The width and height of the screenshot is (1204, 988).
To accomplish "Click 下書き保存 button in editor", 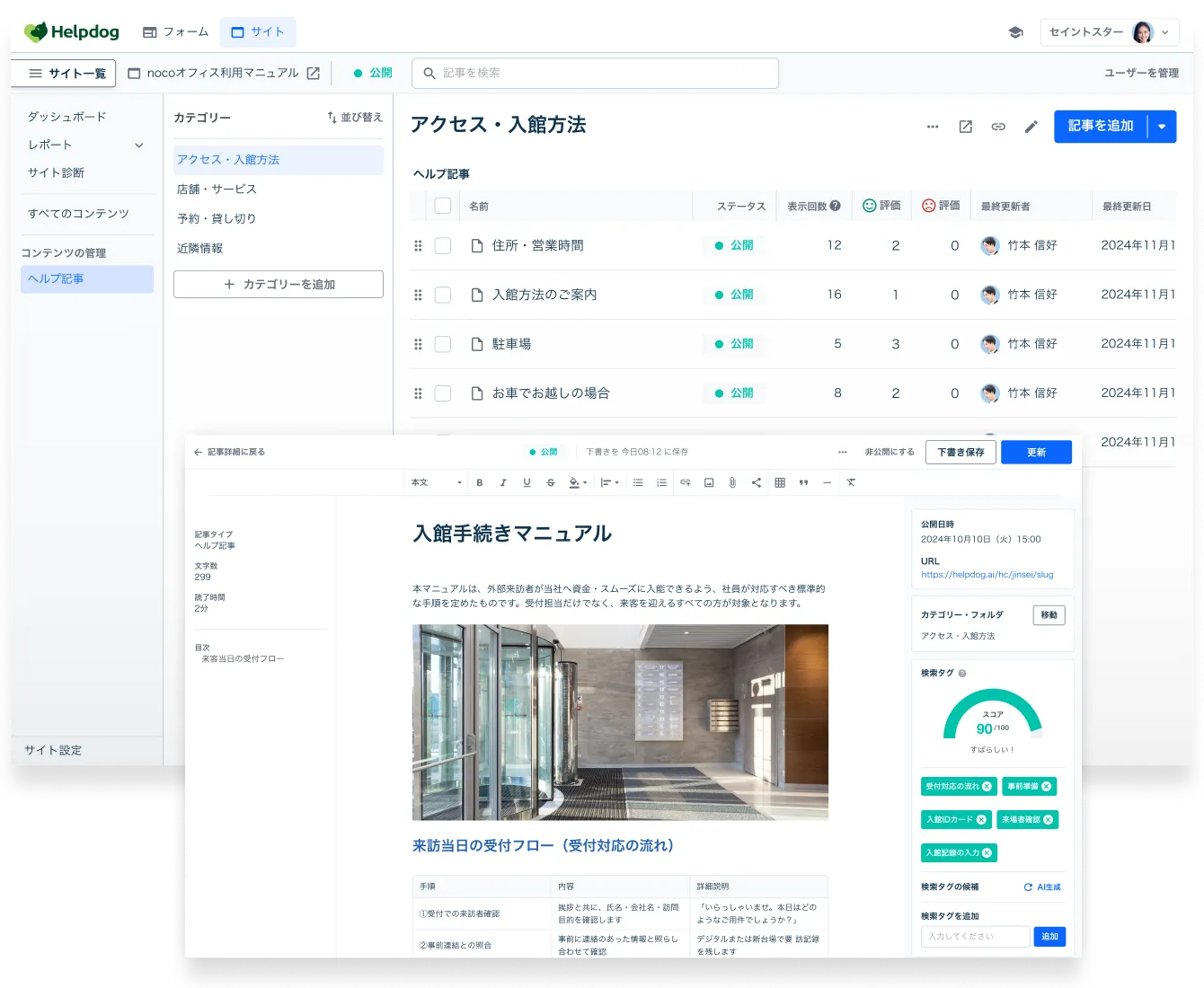I will 961,453.
